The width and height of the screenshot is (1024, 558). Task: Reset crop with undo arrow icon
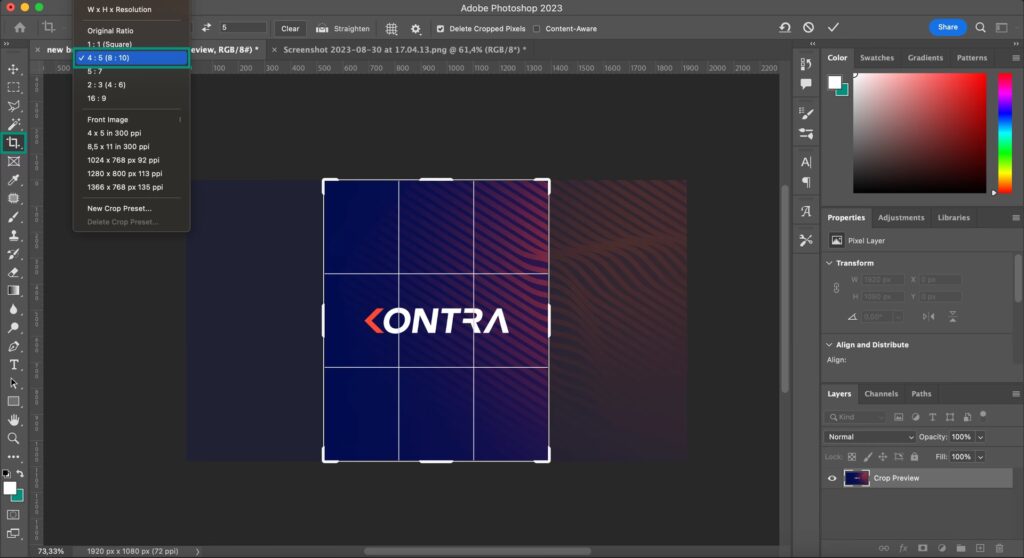[784, 28]
